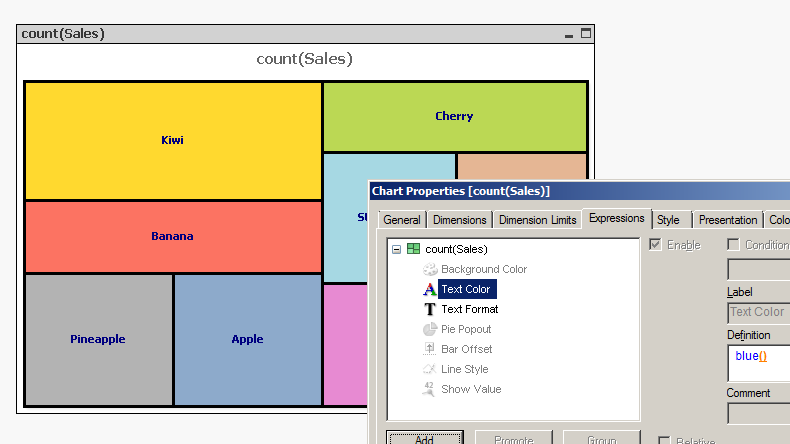Select the green Cherry block

tap(455, 116)
